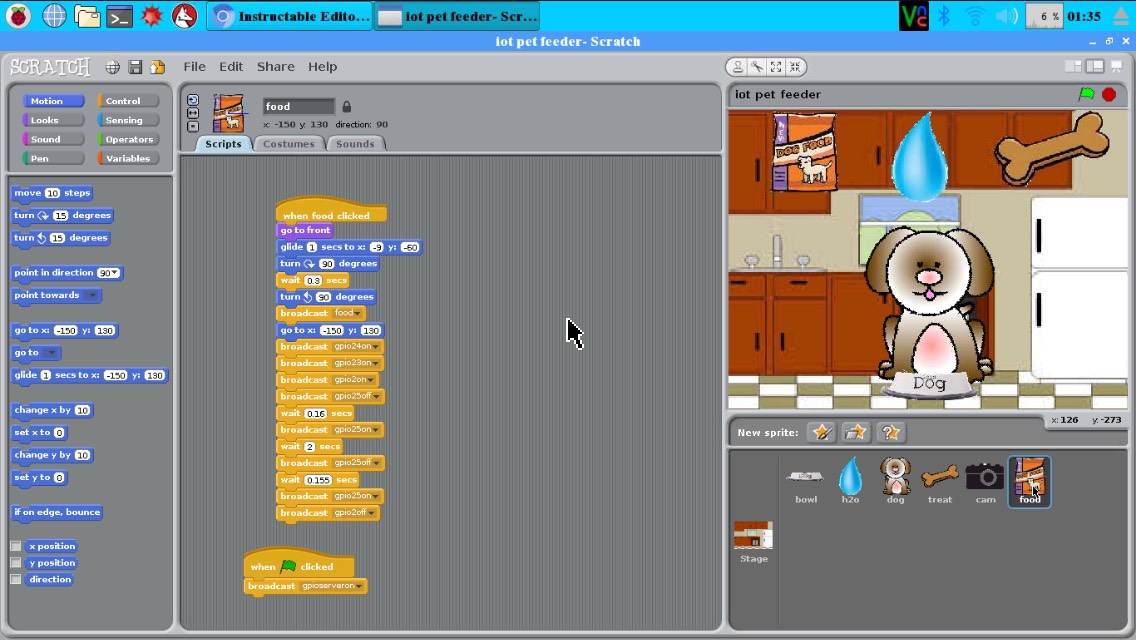
Task: Select the h2o sprite thumbnail
Action: 851,481
